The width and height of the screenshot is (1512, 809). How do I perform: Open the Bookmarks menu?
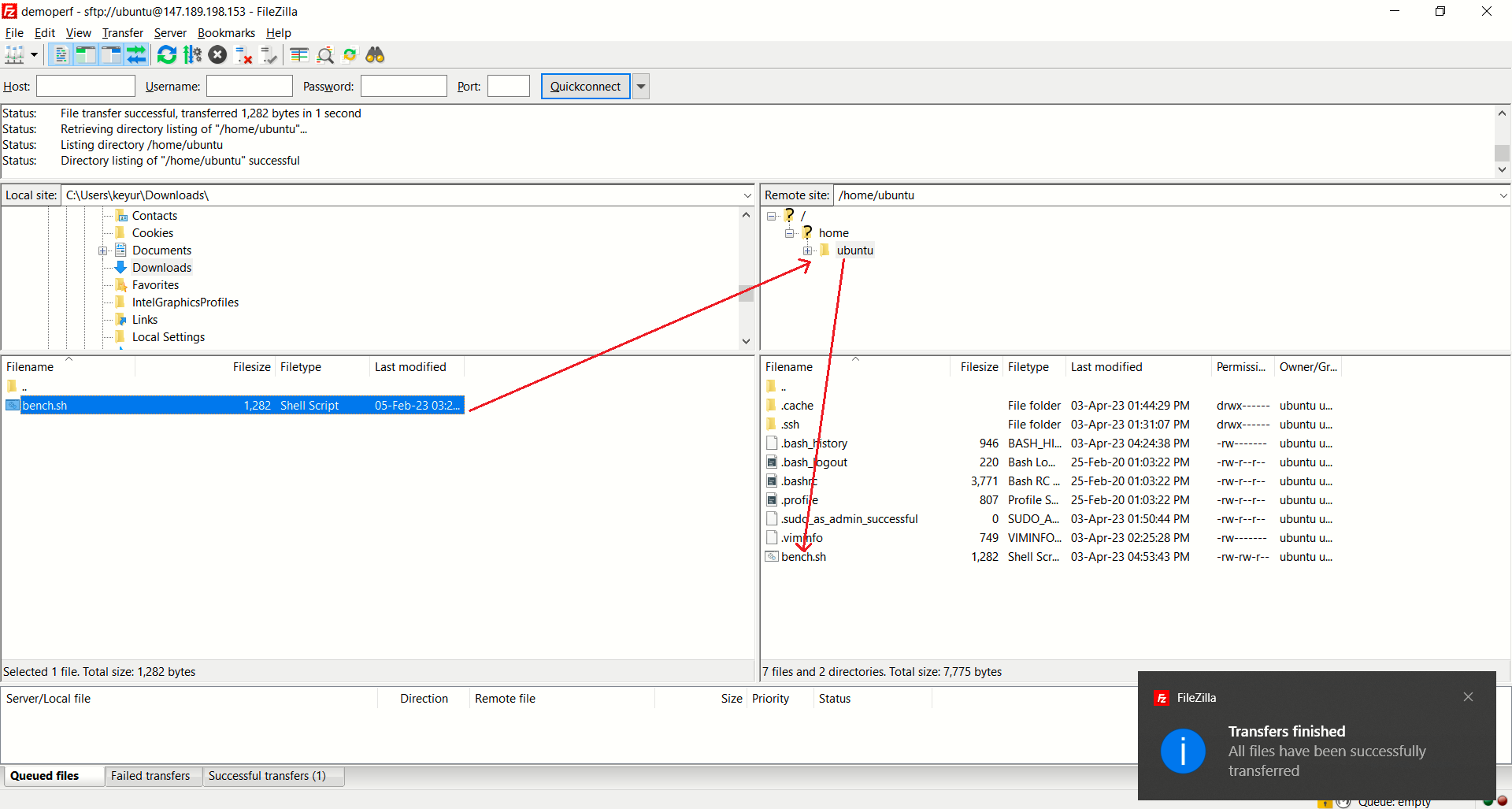point(226,33)
